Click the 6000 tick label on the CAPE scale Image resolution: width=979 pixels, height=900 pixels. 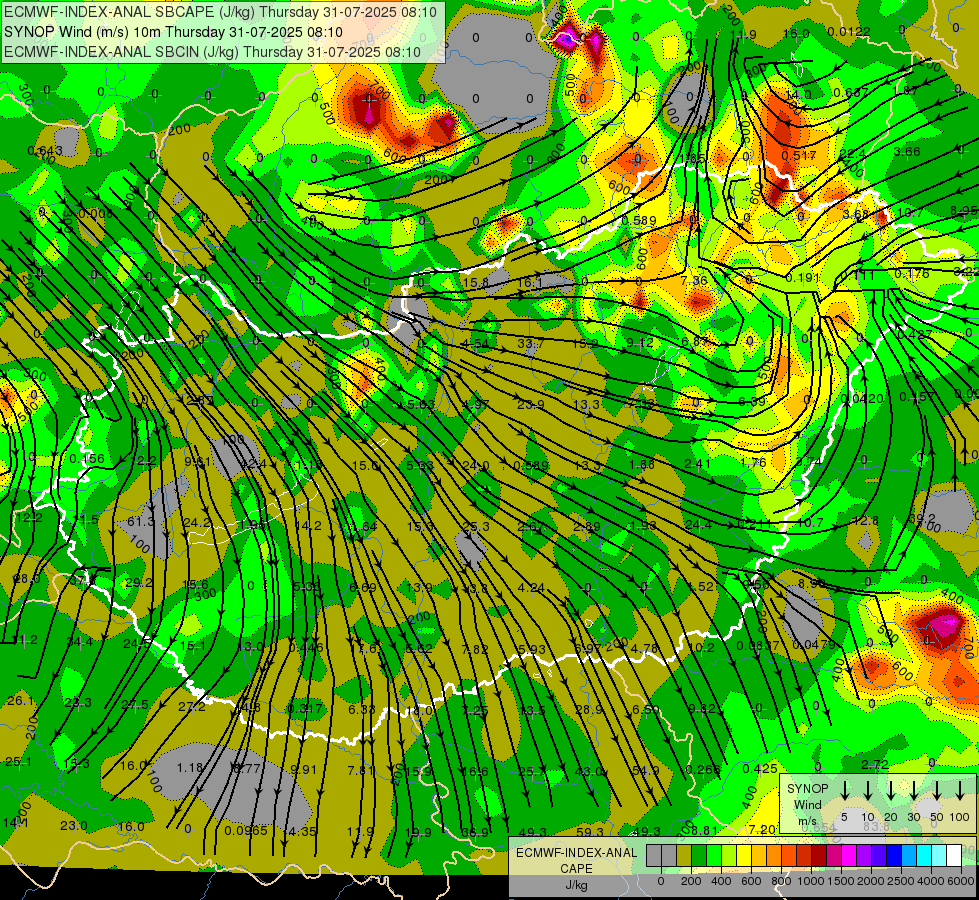pyautogui.click(x=961, y=881)
